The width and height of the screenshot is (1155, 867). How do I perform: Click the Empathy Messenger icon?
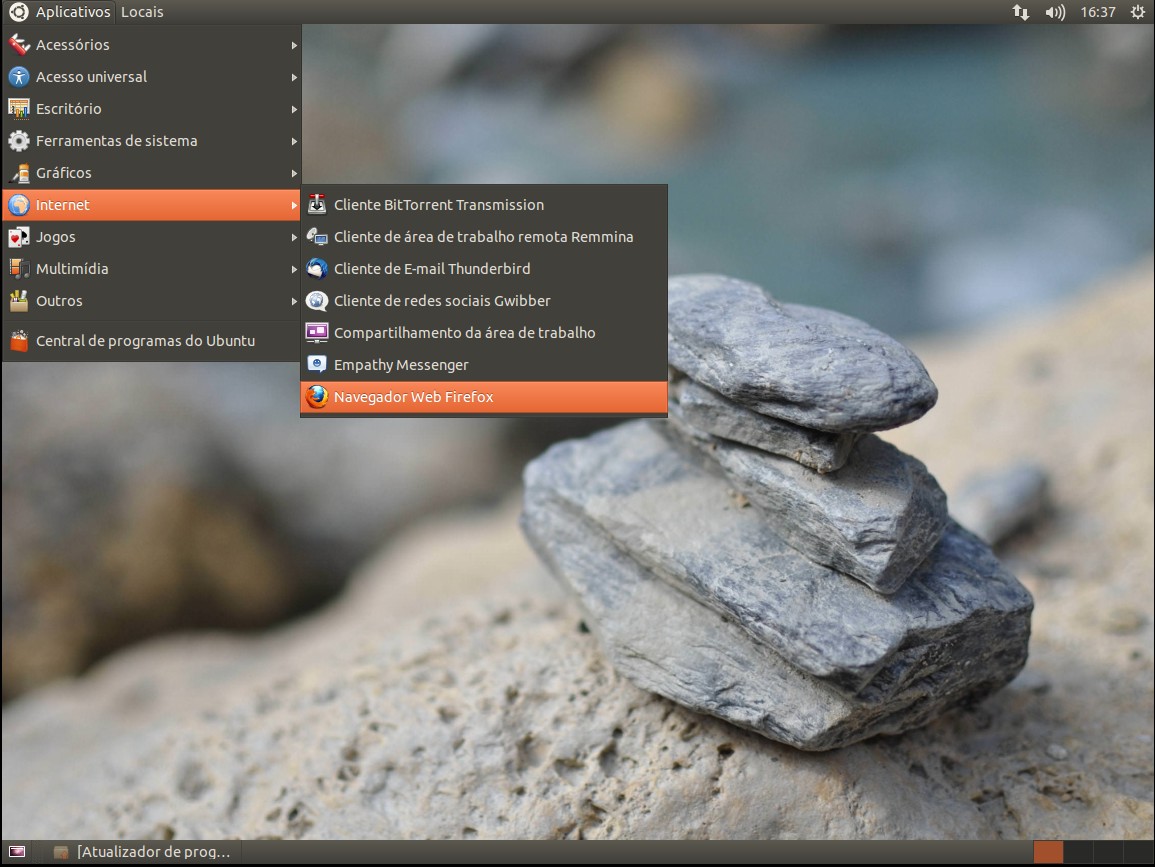click(317, 365)
